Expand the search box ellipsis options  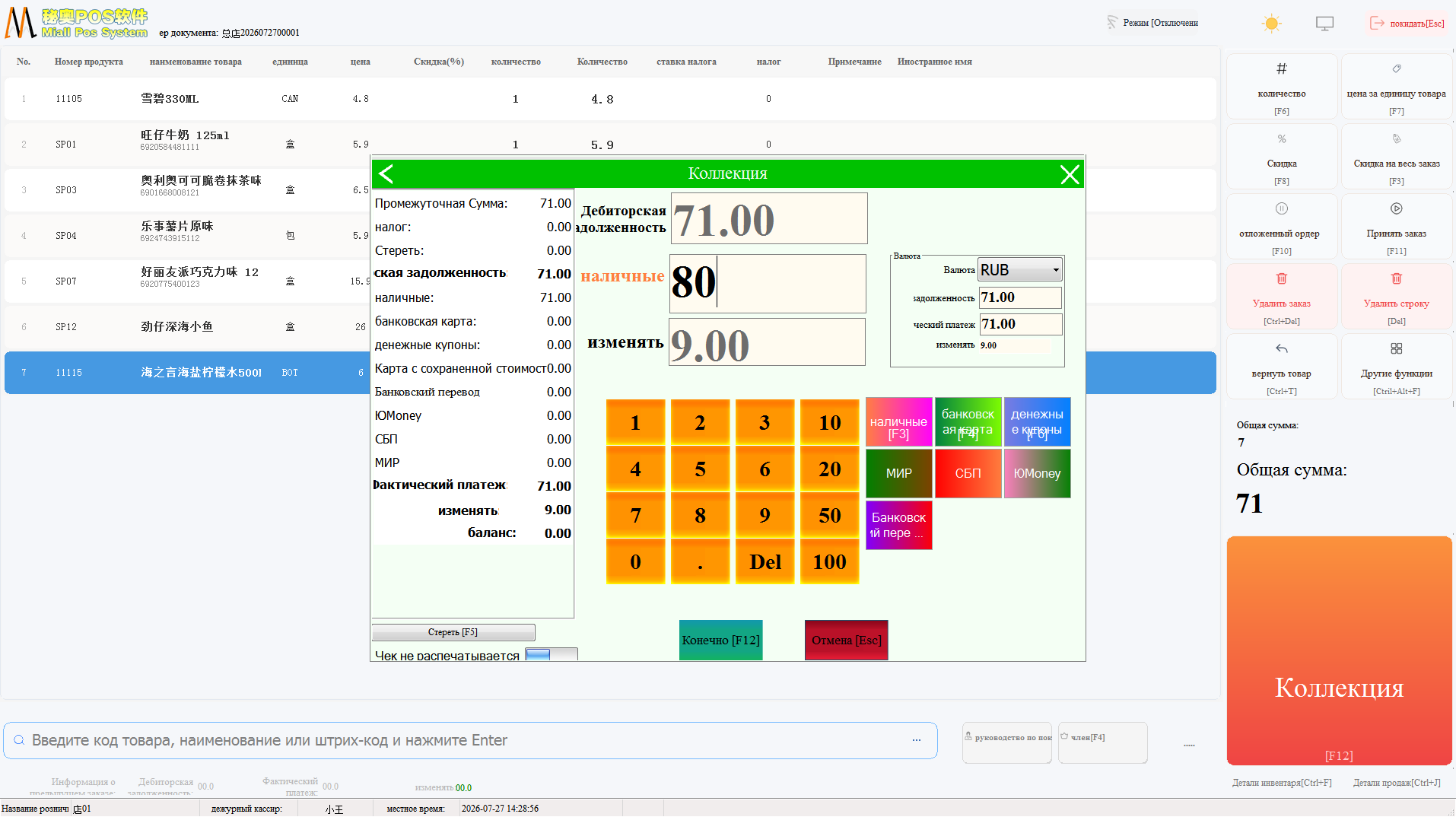click(x=917, y=740)
